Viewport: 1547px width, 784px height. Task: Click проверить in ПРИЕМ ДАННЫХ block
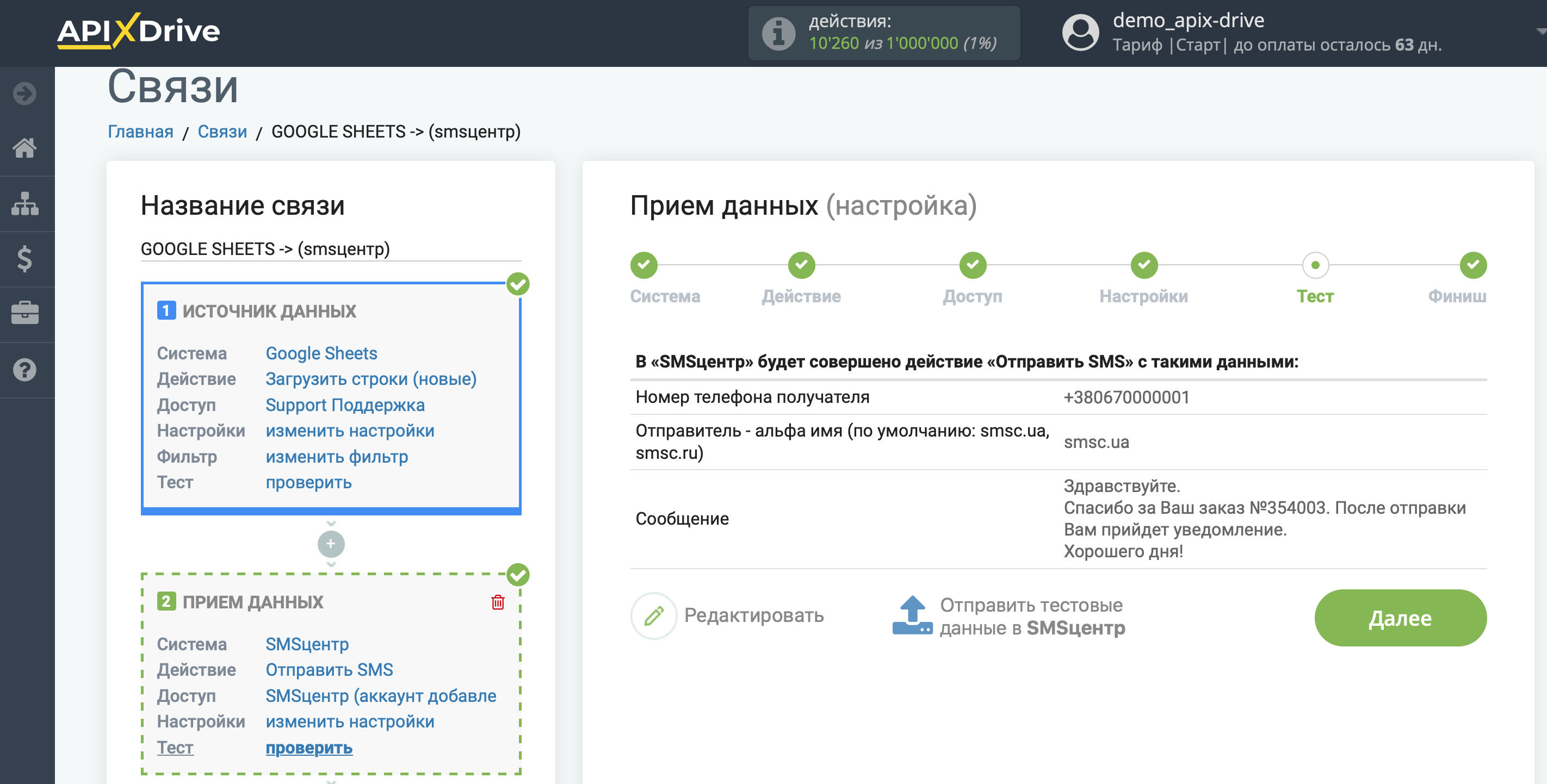pyautogui.click(x=308, y=748)
